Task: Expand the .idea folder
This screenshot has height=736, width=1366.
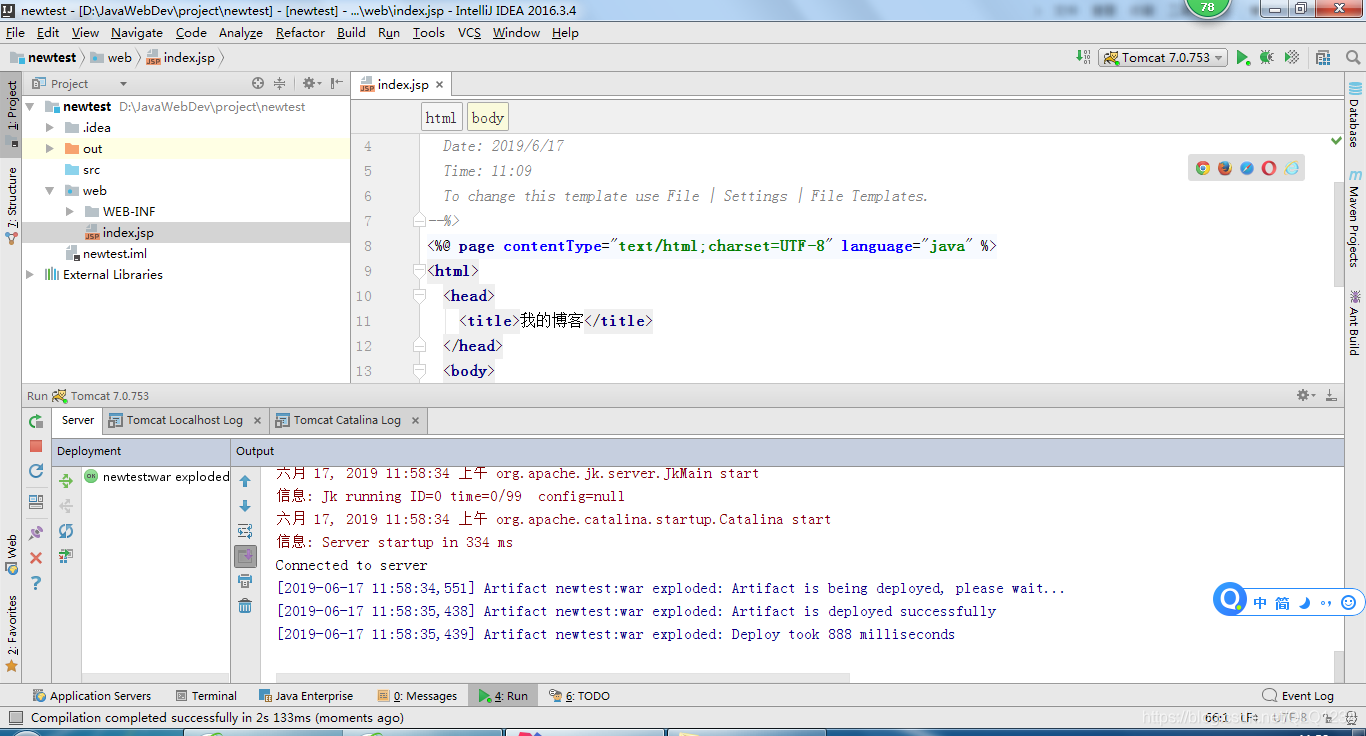Action: click(x=50, y=127)
